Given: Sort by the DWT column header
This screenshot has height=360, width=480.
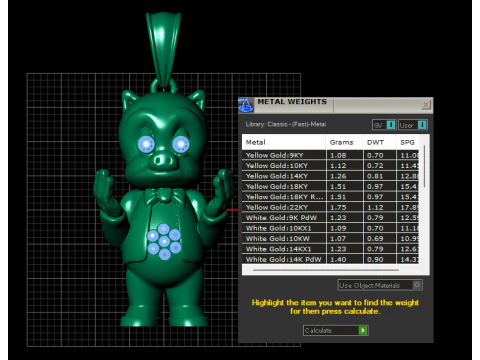Looking at the screenshot, I should (x=380, y=142).
